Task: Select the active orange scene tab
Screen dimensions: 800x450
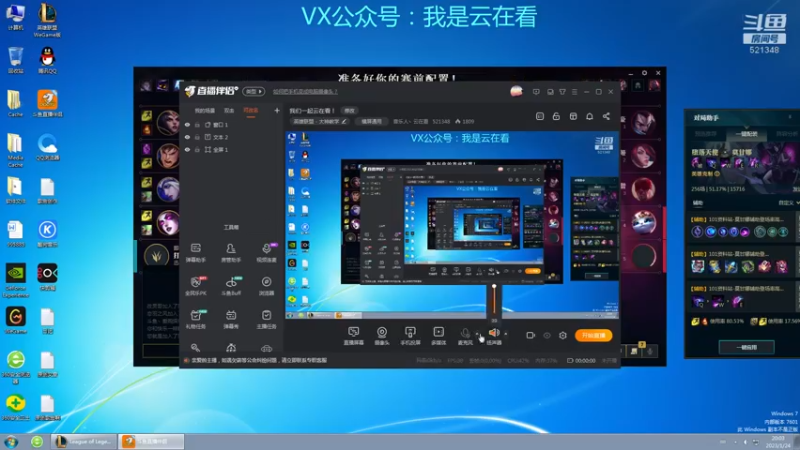Action: [x=251, y=110]
